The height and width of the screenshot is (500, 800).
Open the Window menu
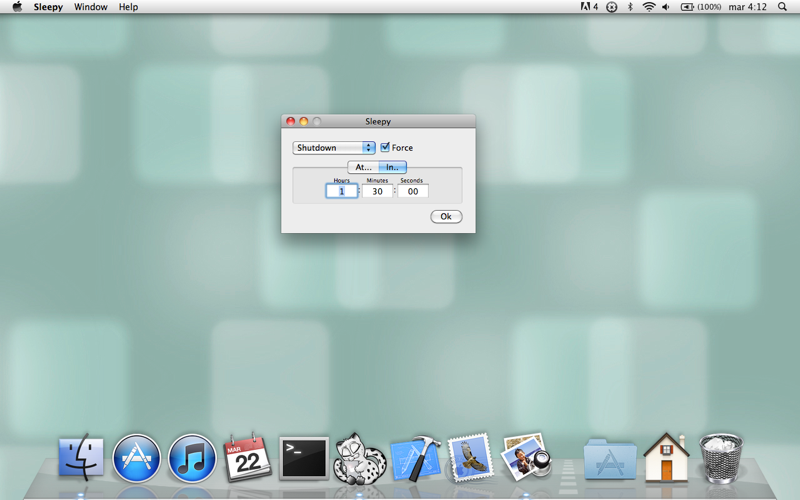point(90,7)
